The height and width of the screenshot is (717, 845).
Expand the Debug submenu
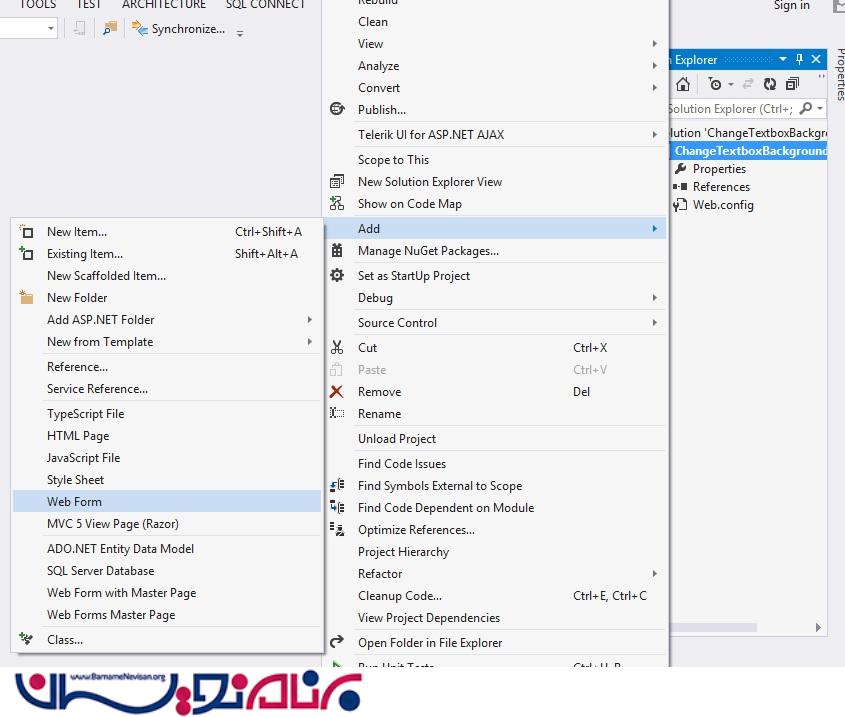pyautogui.click(x=496, y=298)
